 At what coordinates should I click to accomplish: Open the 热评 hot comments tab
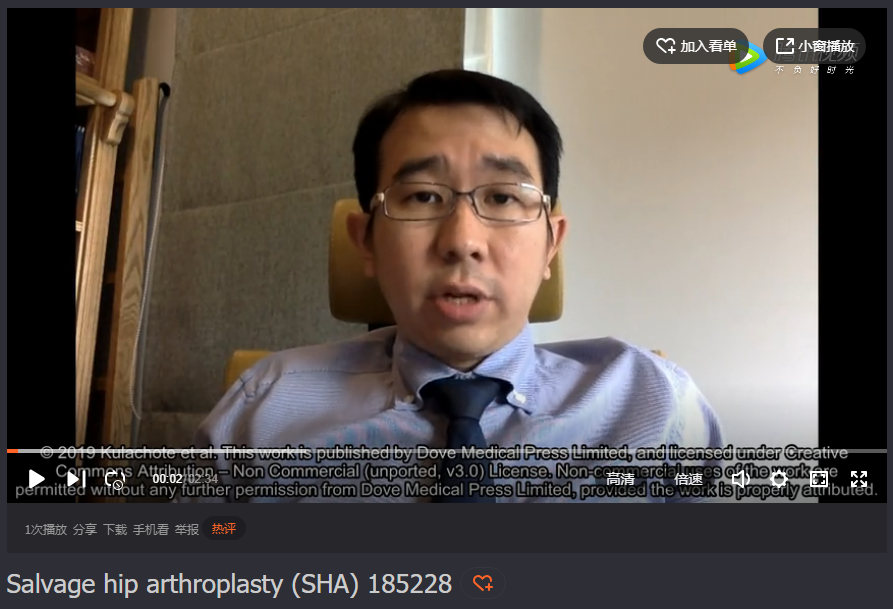tap(224, 529)
